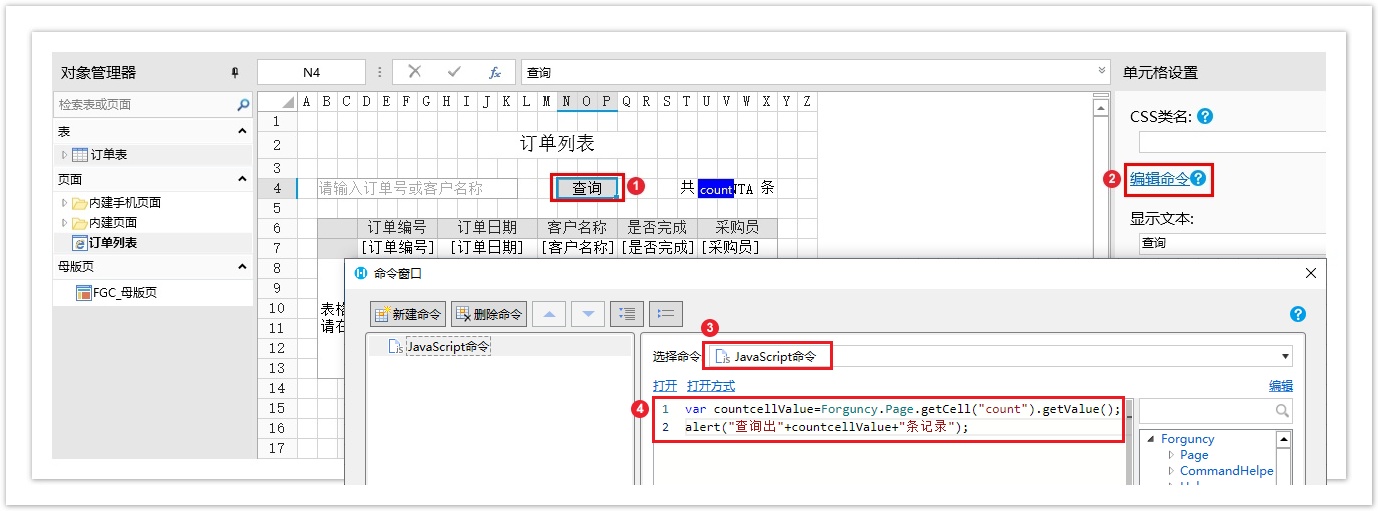1378x511 pixels.
Task: Click the 订单列表 title cell
Action: point(557,144)
